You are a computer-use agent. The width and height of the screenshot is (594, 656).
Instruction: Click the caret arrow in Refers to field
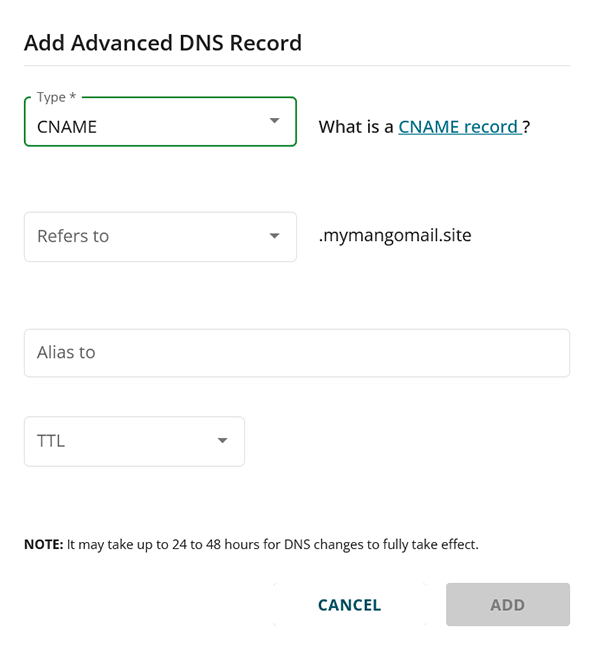point(274,236)
